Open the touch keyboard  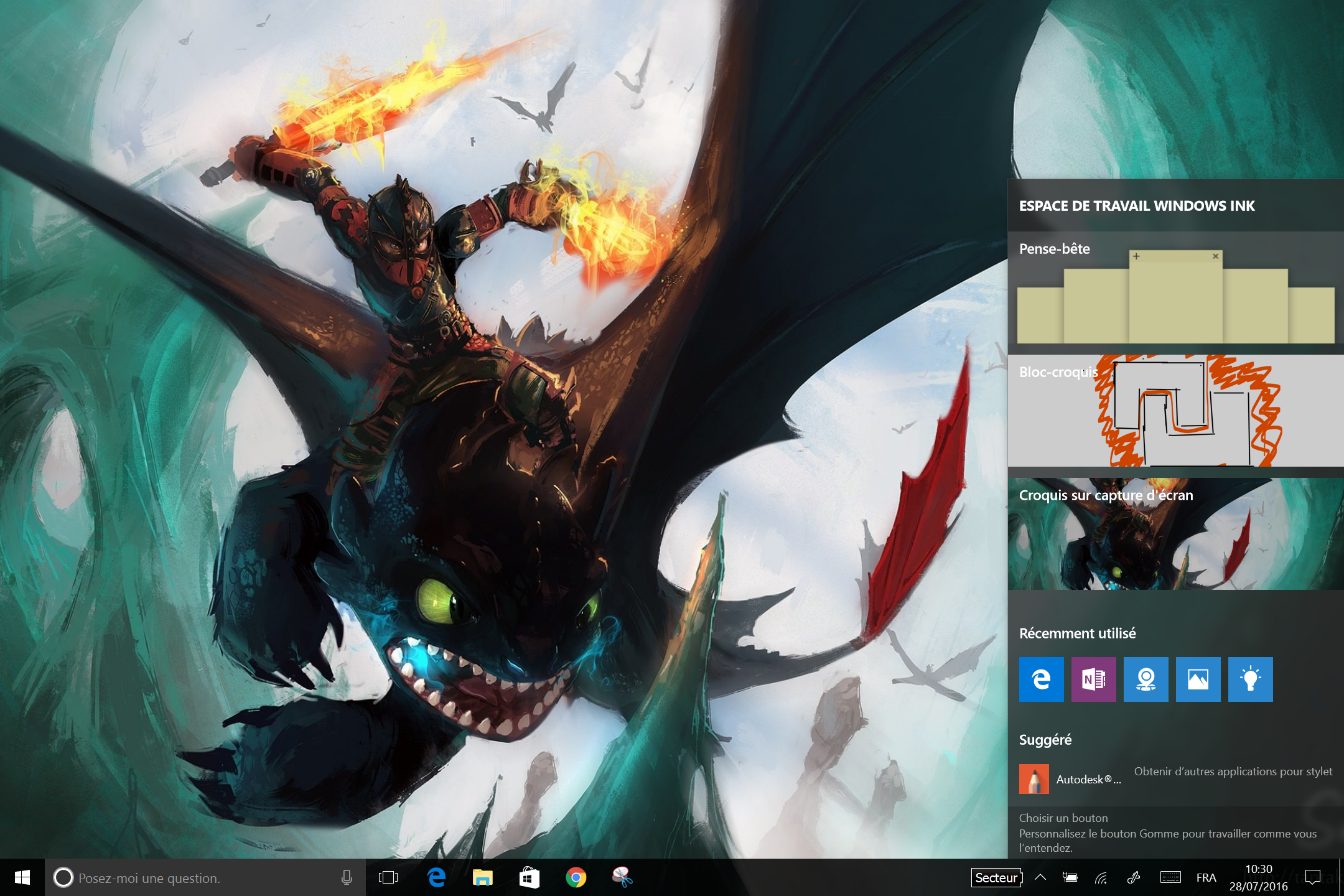tap(1170, 877)
